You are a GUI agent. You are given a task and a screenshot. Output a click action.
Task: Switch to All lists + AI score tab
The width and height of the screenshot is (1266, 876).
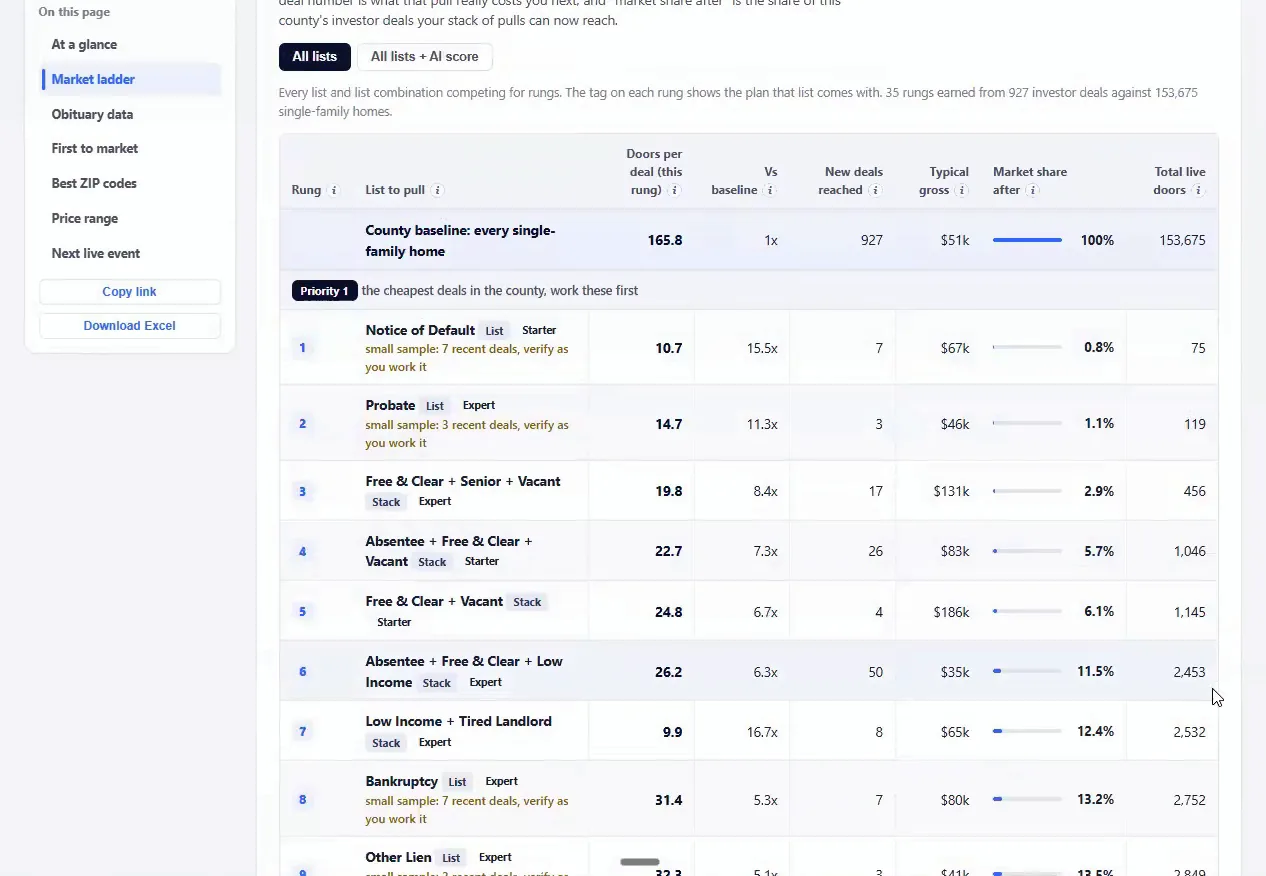[x=425, y=57]
